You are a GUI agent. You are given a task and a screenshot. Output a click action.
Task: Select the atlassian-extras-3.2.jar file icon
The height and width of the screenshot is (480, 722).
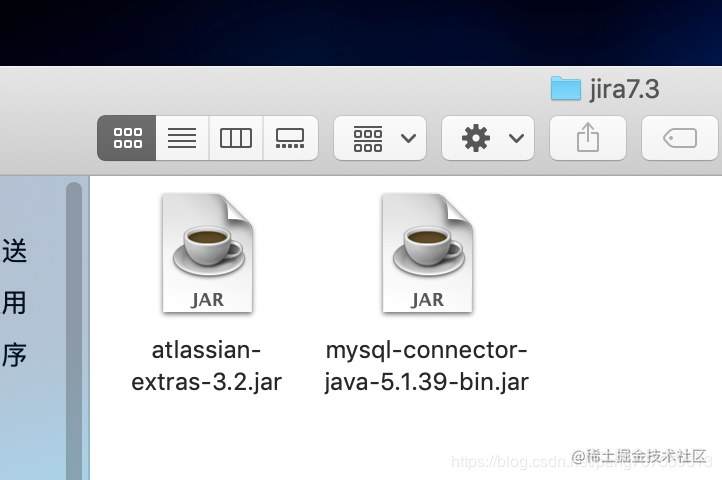pyautogui.click(x=208, y=253)
